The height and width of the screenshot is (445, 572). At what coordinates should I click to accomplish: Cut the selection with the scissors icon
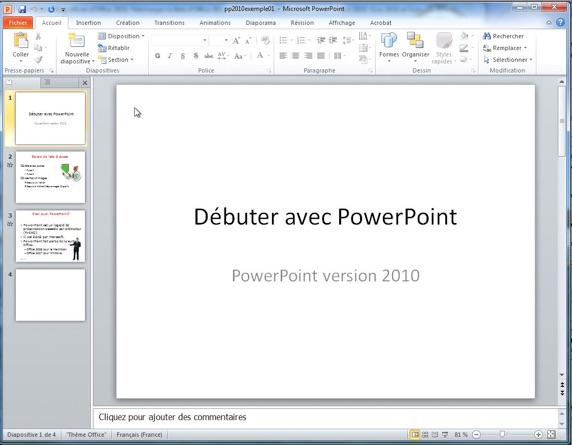click(x=38, y=36)
